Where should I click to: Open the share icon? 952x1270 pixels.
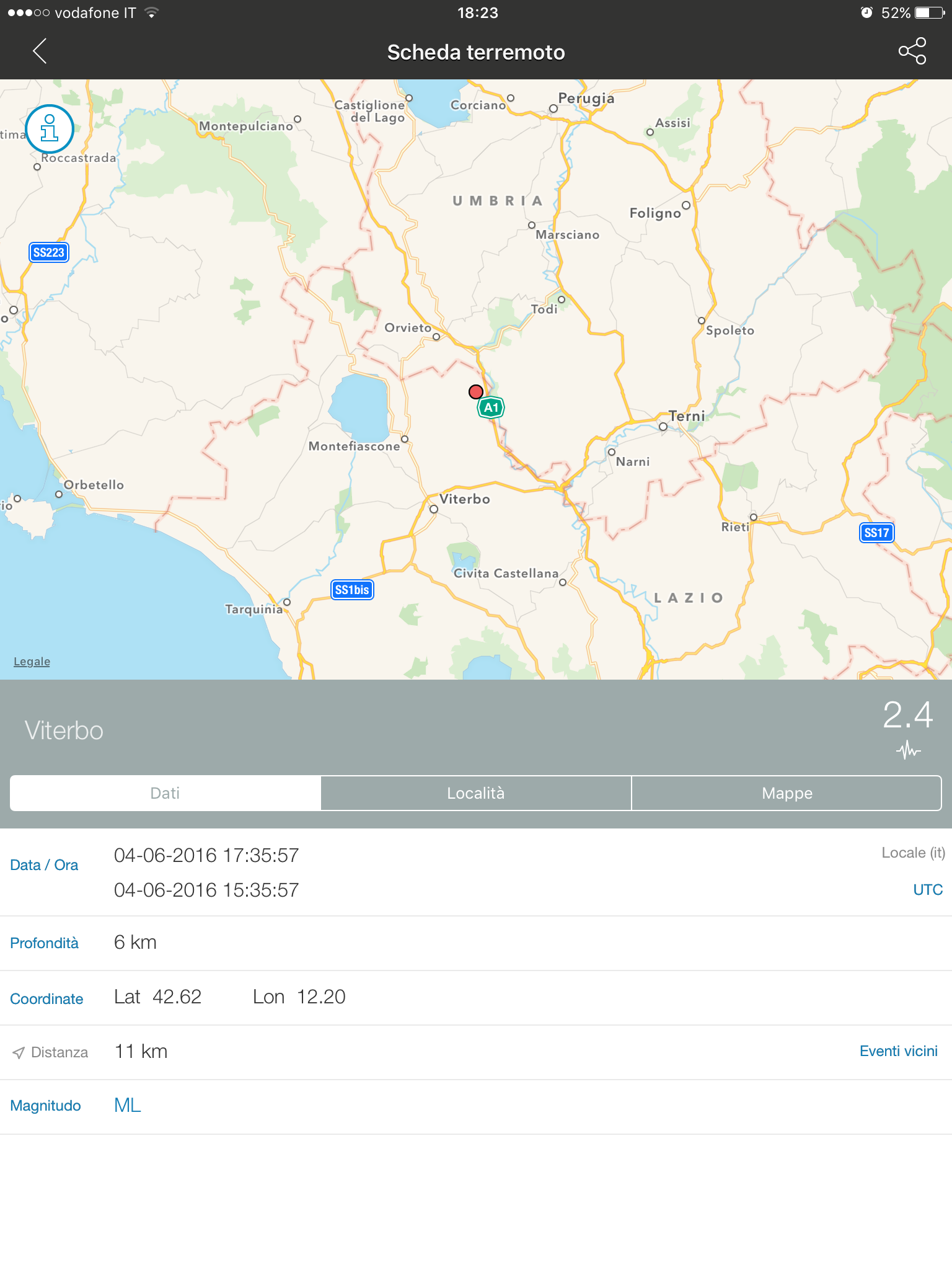point(912,51)
